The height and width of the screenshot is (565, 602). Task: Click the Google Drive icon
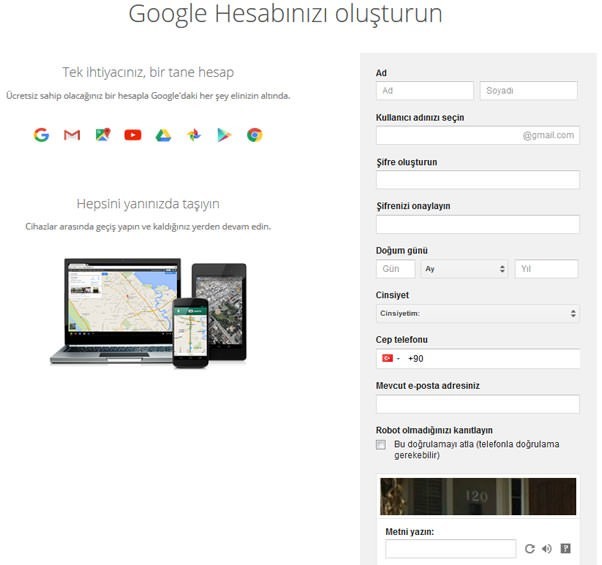[x=163, y=135]
